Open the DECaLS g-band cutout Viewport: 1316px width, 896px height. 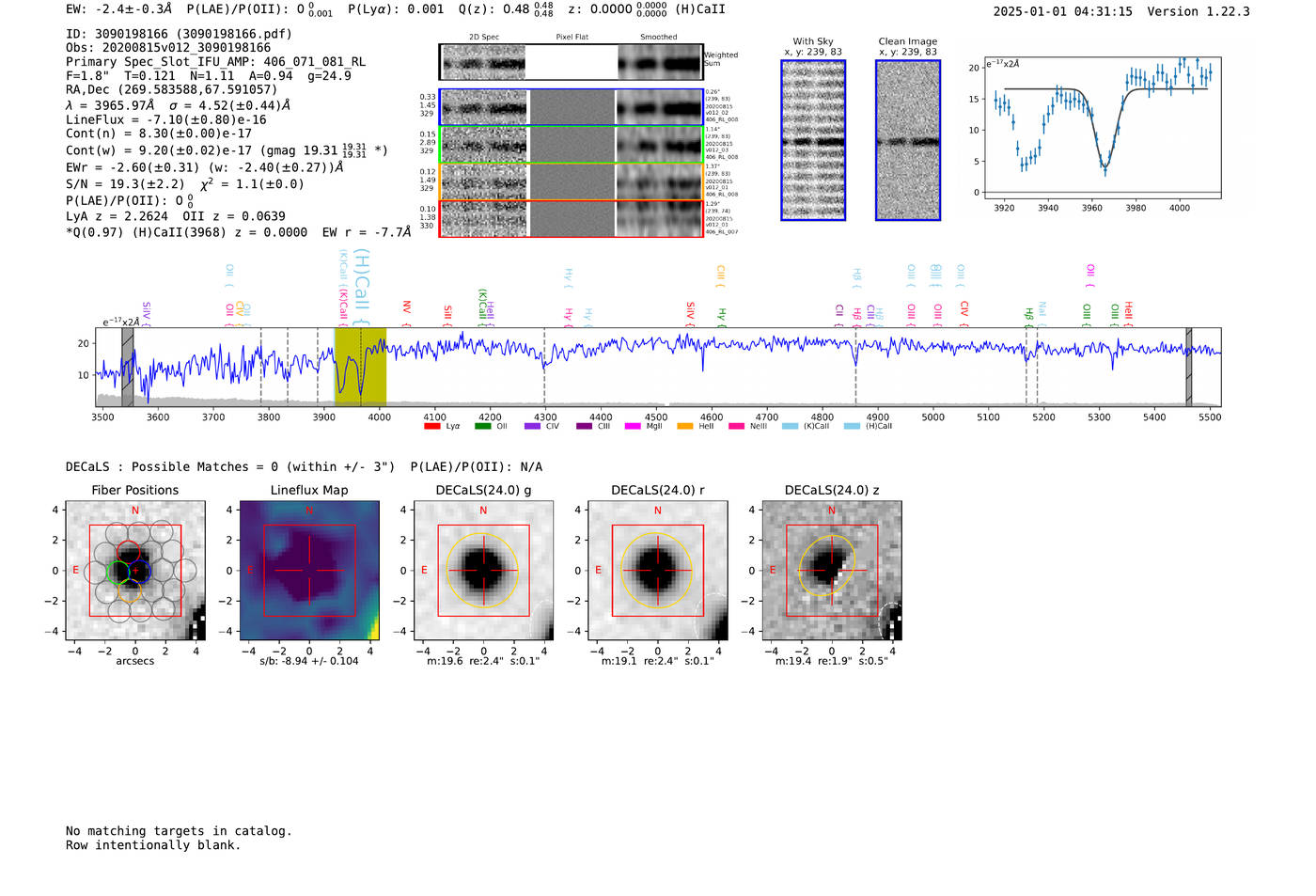click(x=483, y=571)
